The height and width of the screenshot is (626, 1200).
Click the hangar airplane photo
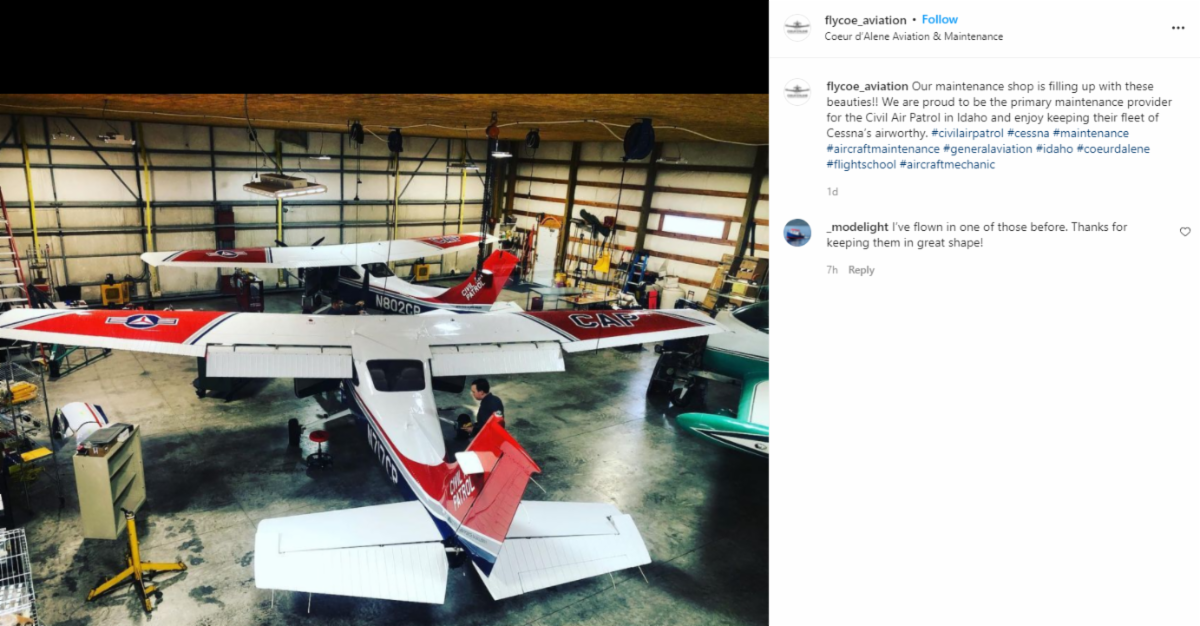pos(384,360)
